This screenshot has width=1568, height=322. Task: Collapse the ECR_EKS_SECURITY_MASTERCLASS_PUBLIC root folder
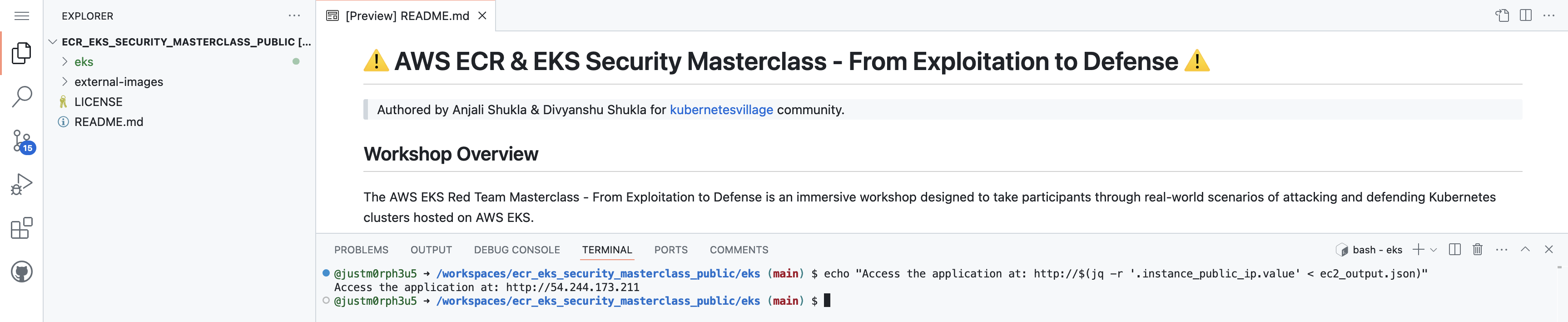[x=53, y=41]
